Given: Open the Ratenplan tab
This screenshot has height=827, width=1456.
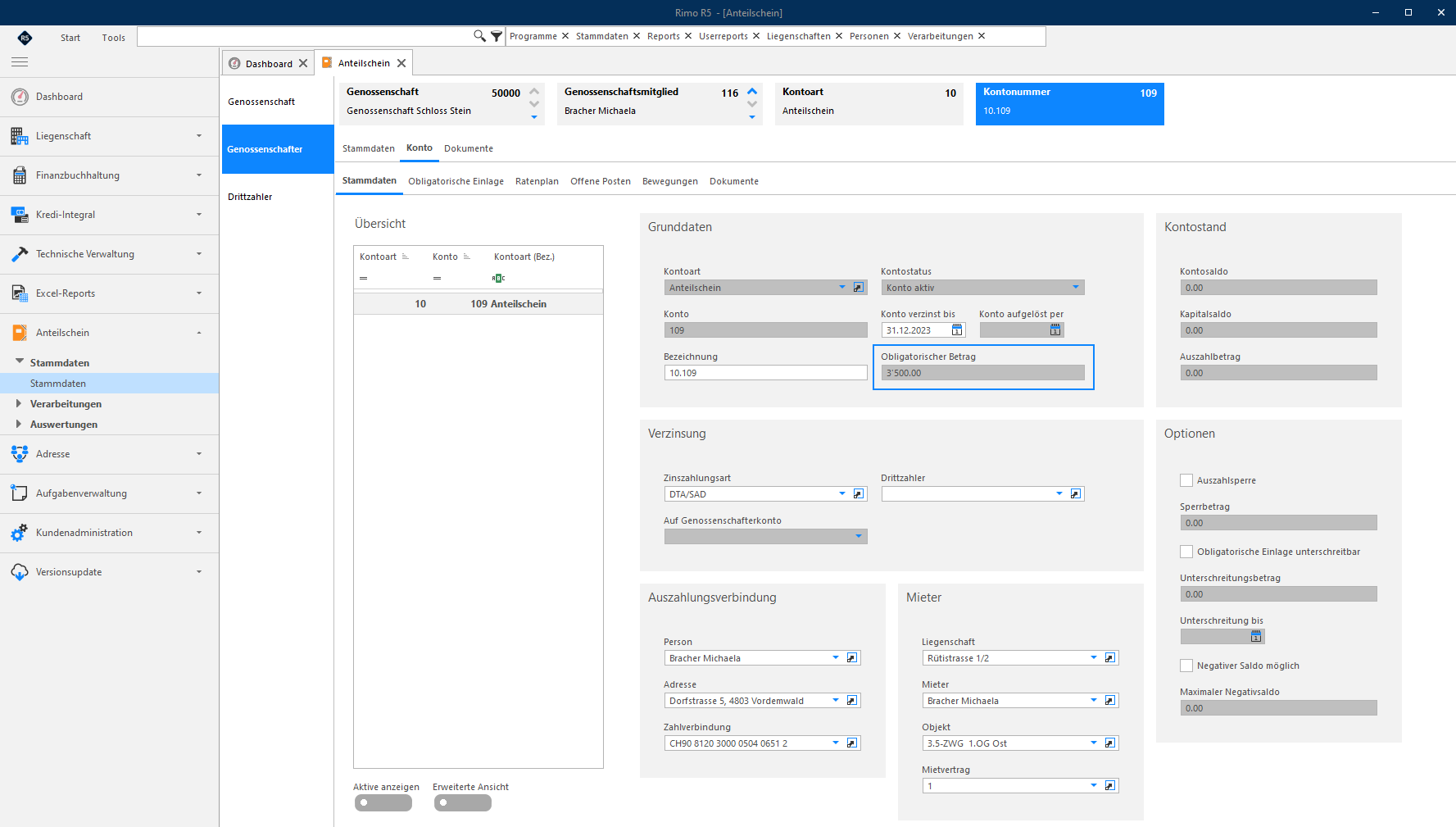Looking at the screenshot, I should coord(537,181).
